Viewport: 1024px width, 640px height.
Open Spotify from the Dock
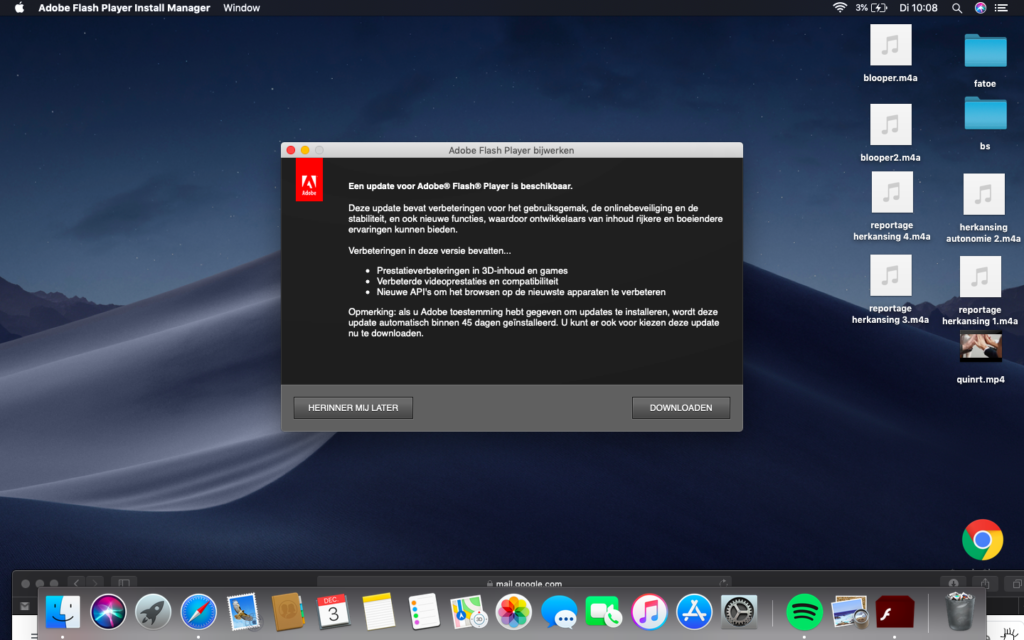pyautogui.click(x=804, y=611)
